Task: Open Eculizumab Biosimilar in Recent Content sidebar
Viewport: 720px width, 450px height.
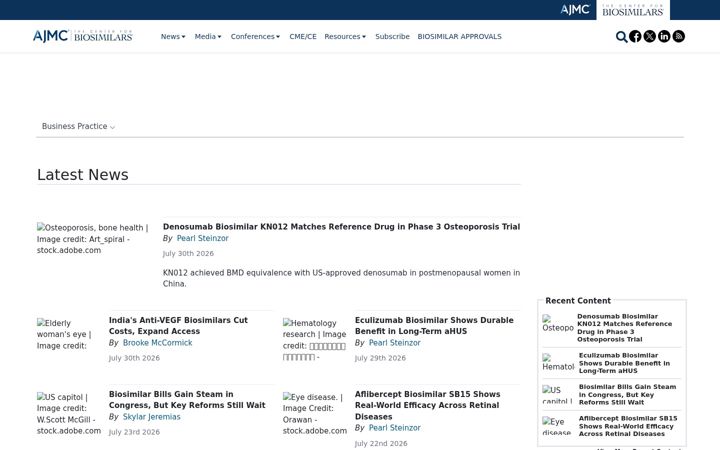Action: click(x=624, y=363)
